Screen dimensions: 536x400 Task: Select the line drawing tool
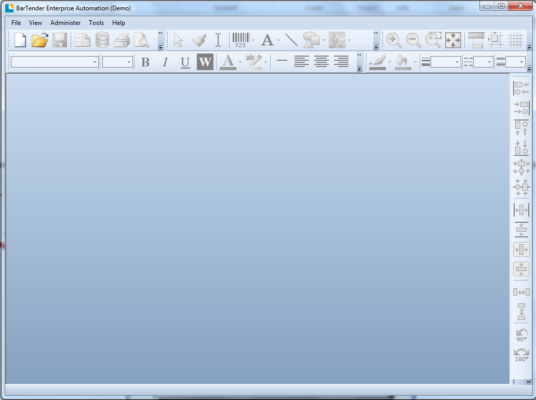coord(291,40)
